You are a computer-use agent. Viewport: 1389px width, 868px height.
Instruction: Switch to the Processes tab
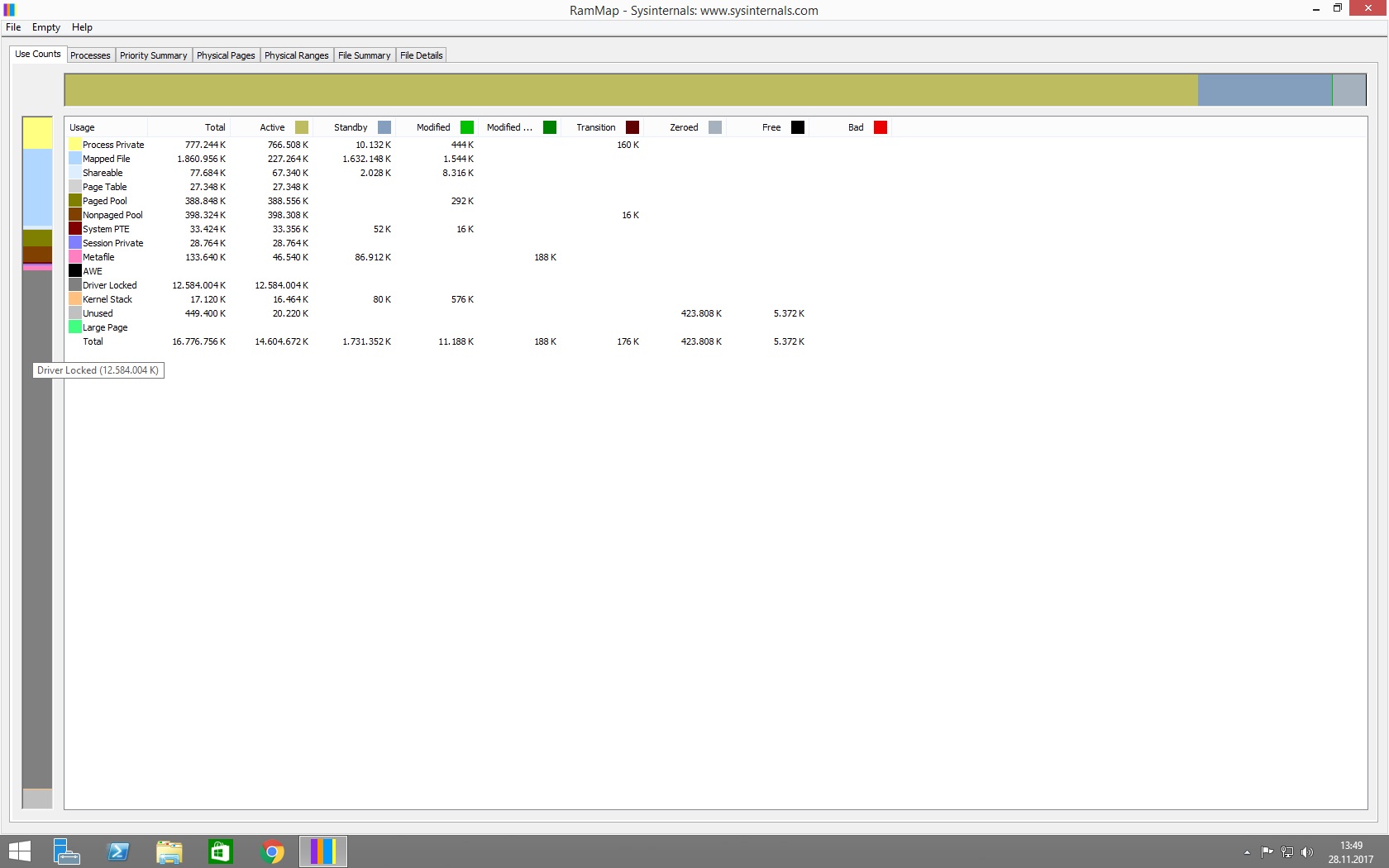[90, 55]
